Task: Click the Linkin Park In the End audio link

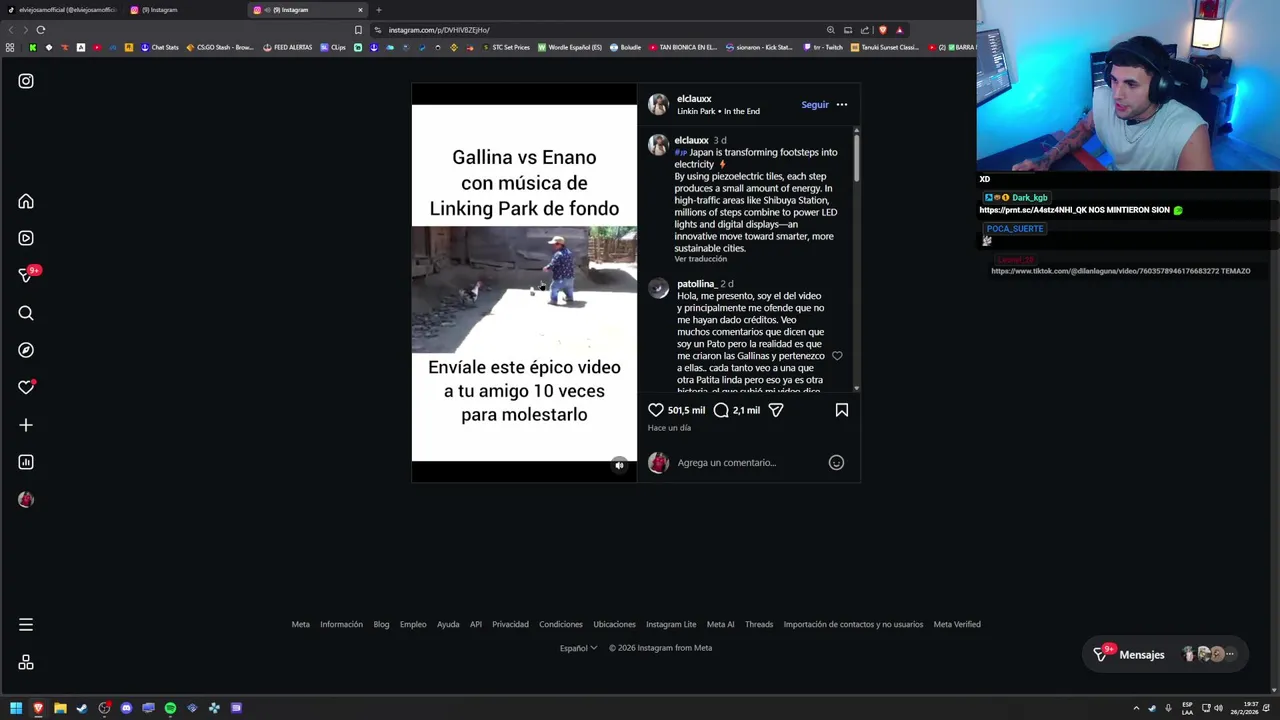Action: tap(718, 111)
